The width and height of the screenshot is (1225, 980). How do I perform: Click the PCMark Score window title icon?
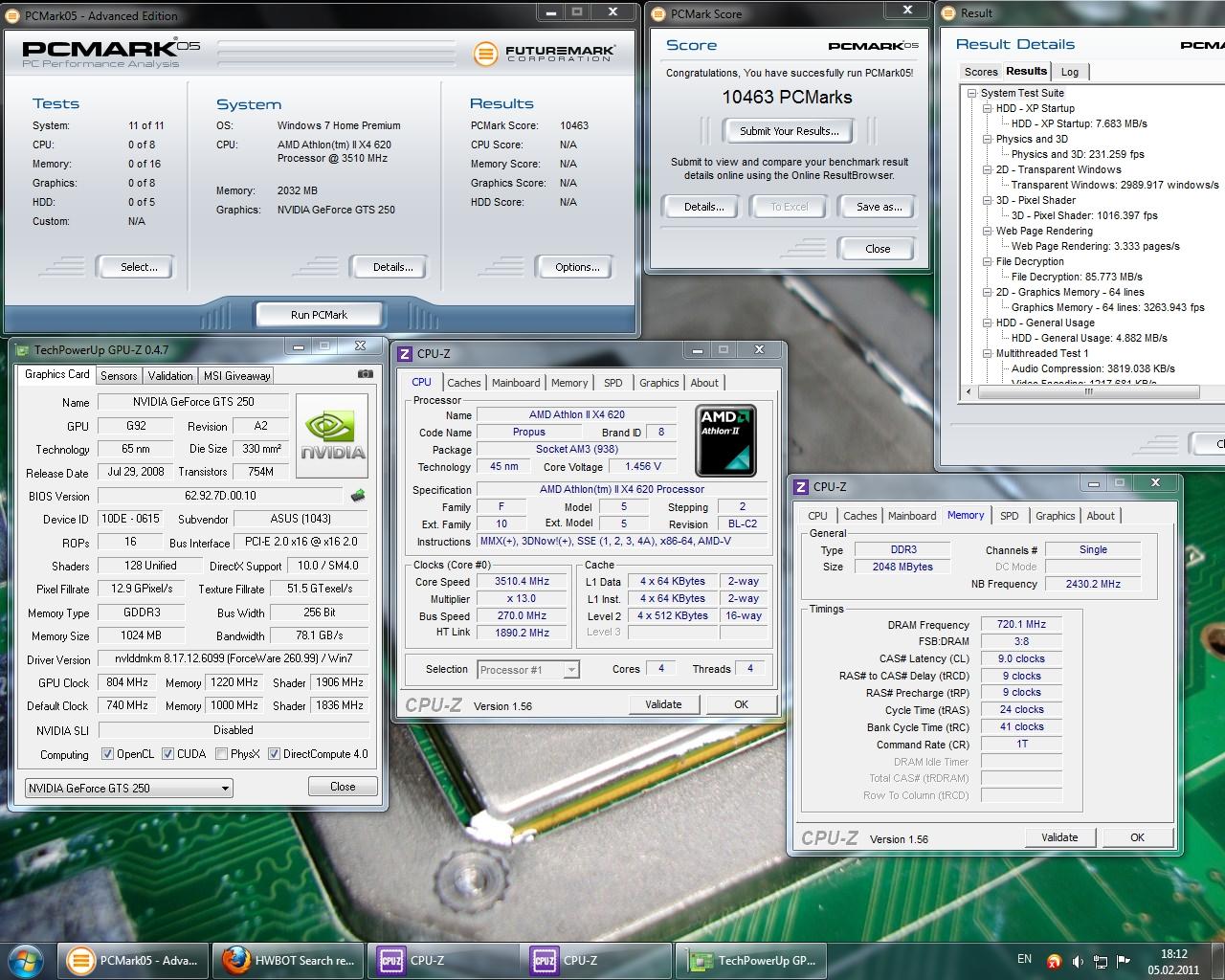point(660,14)
